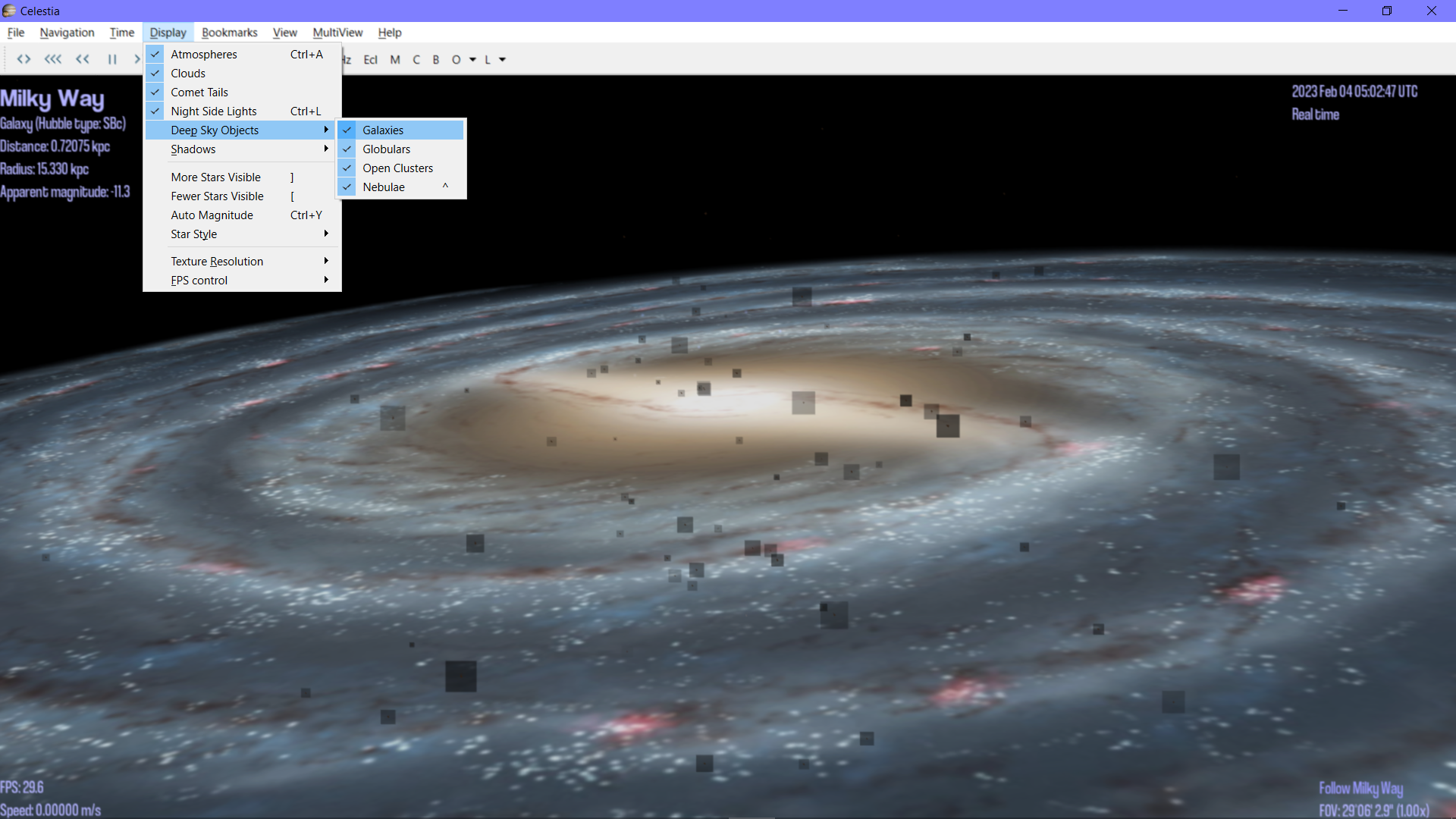Open the dropdown arrow next to O
The image size is (1456, 819).
472,59
